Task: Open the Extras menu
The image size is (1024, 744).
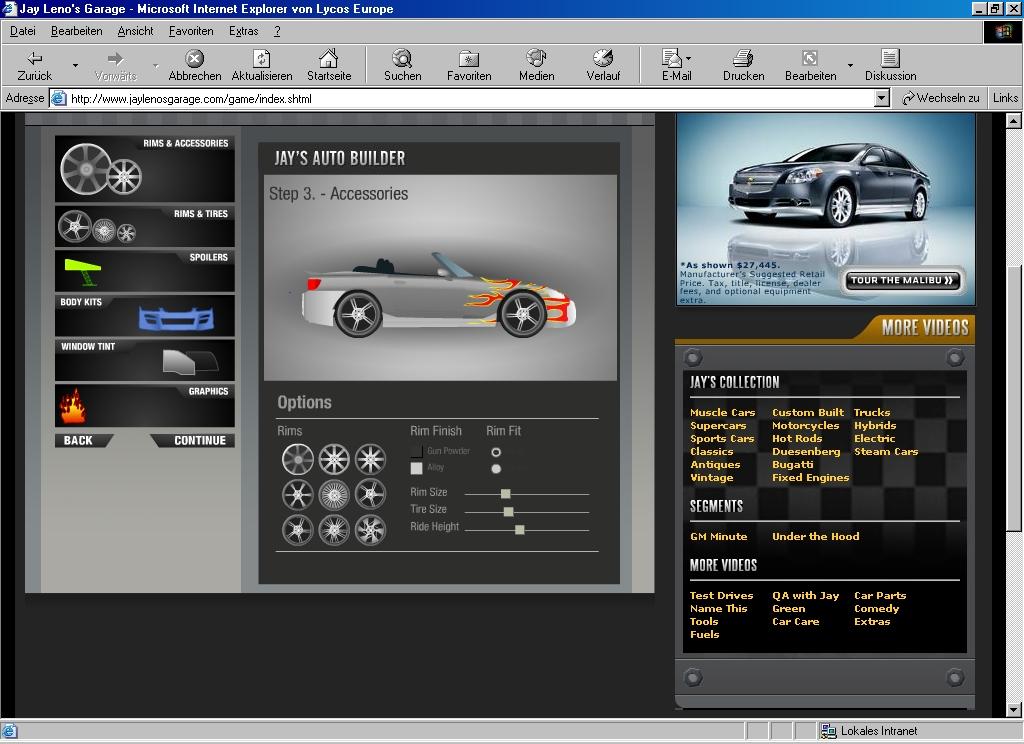Action: click(x=243, y=31)
